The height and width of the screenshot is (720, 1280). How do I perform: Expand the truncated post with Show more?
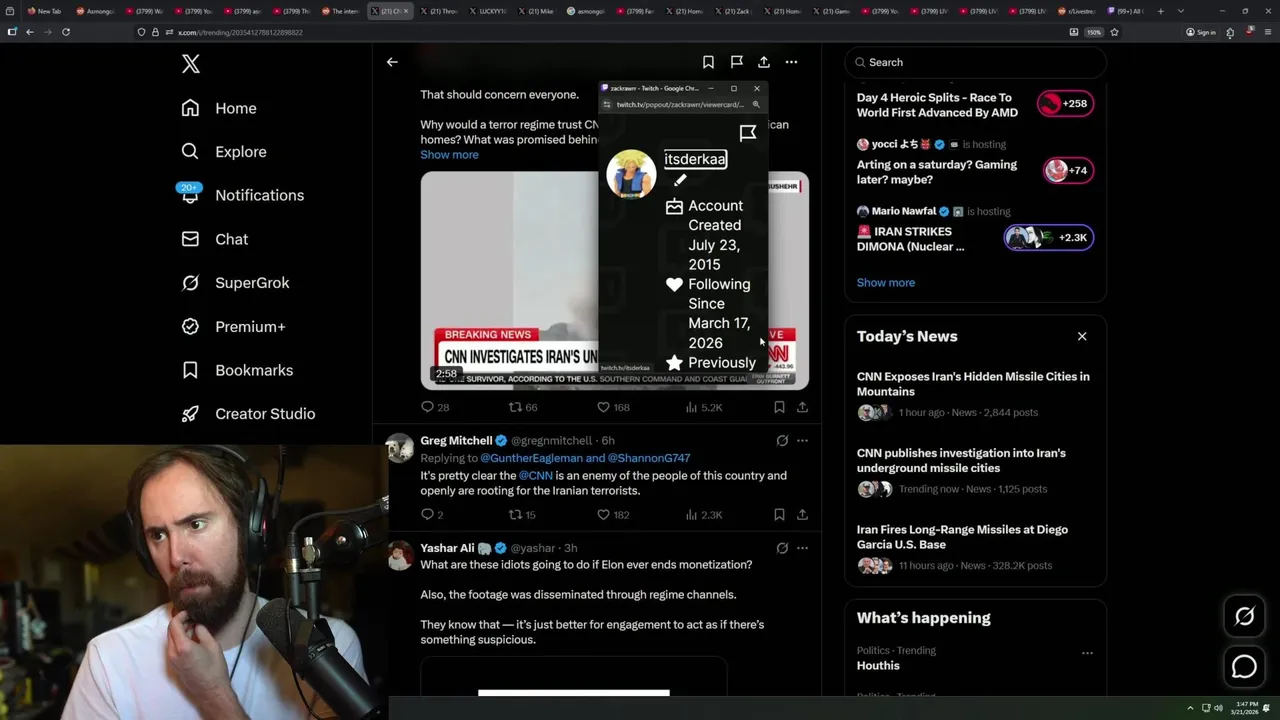[449, 155]
